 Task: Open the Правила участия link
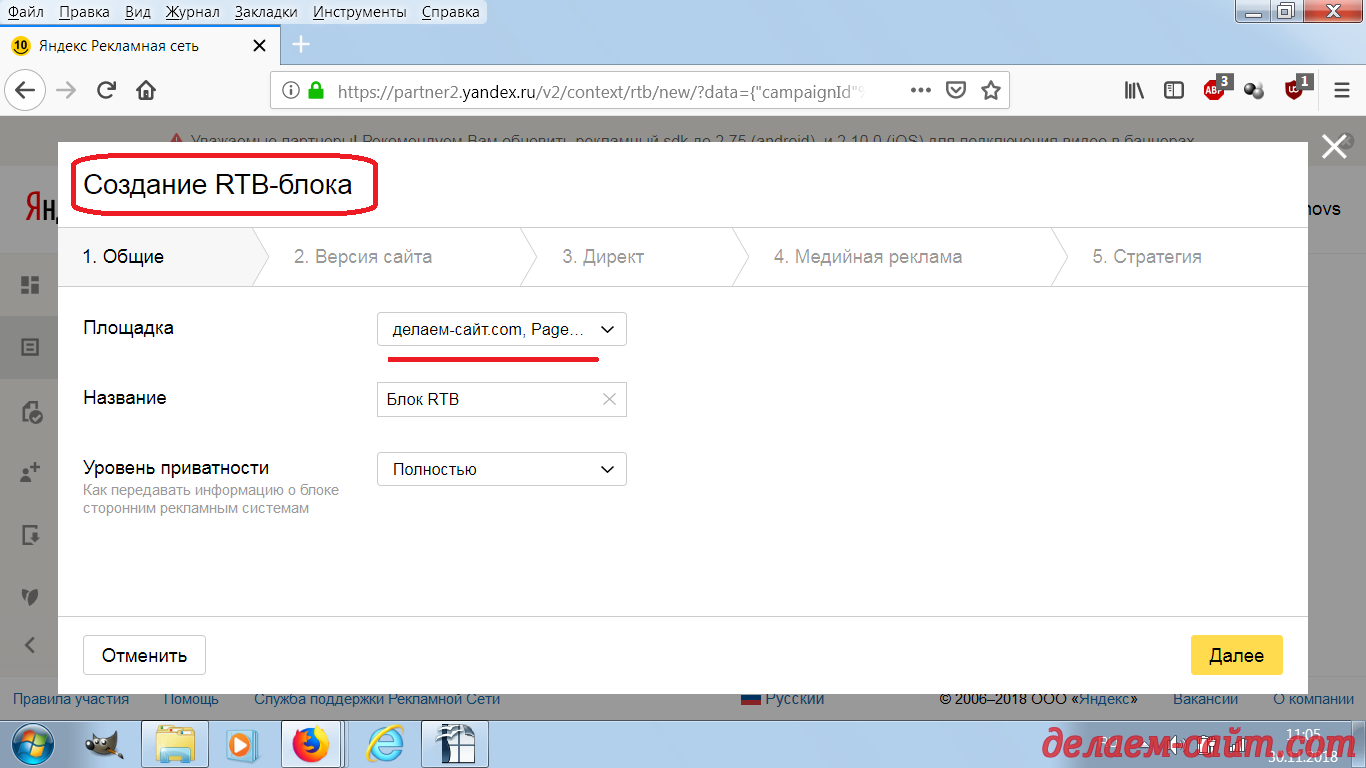pos(71,699)
